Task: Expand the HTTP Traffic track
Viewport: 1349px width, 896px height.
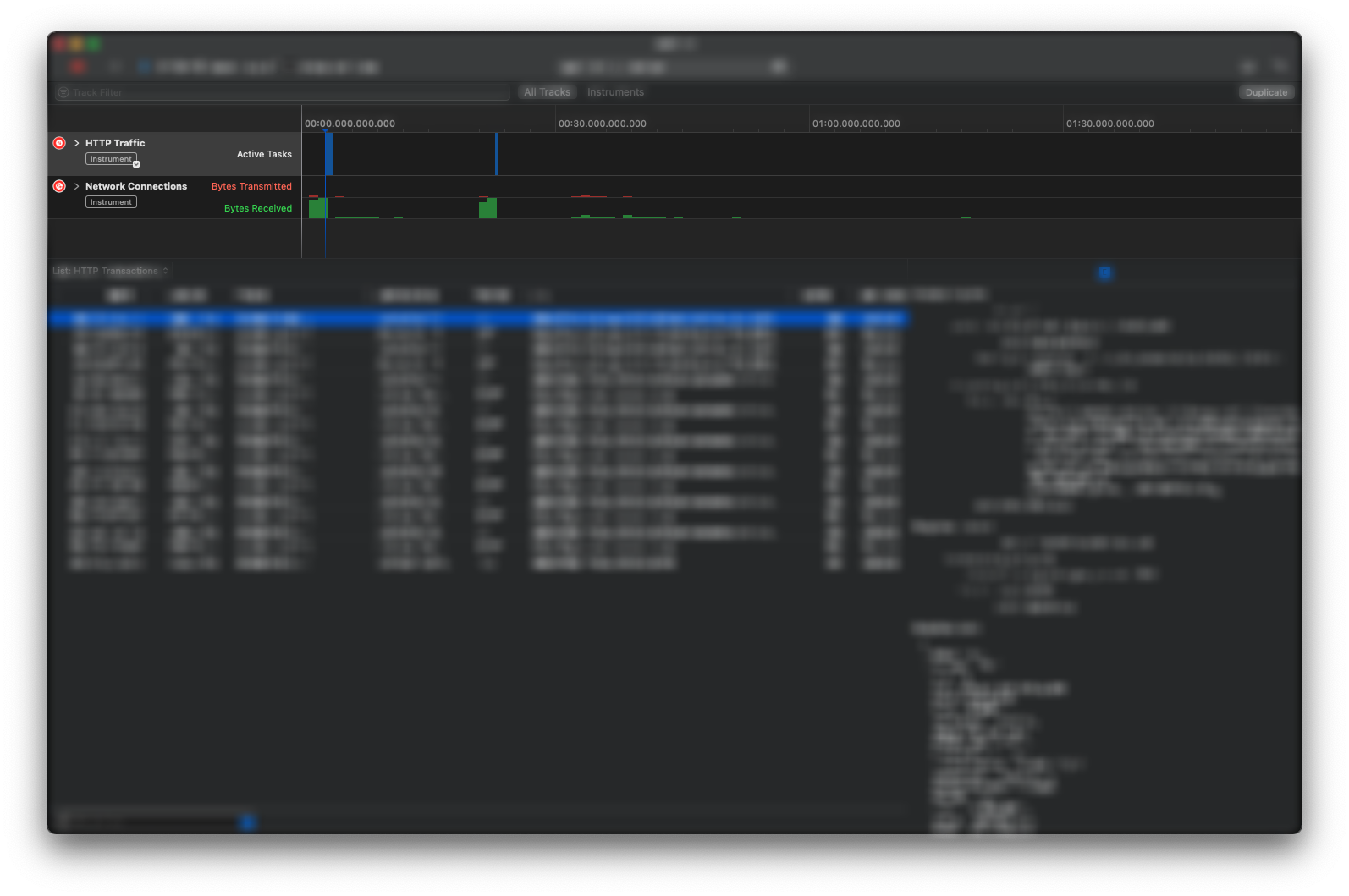Action: (76, 143)
